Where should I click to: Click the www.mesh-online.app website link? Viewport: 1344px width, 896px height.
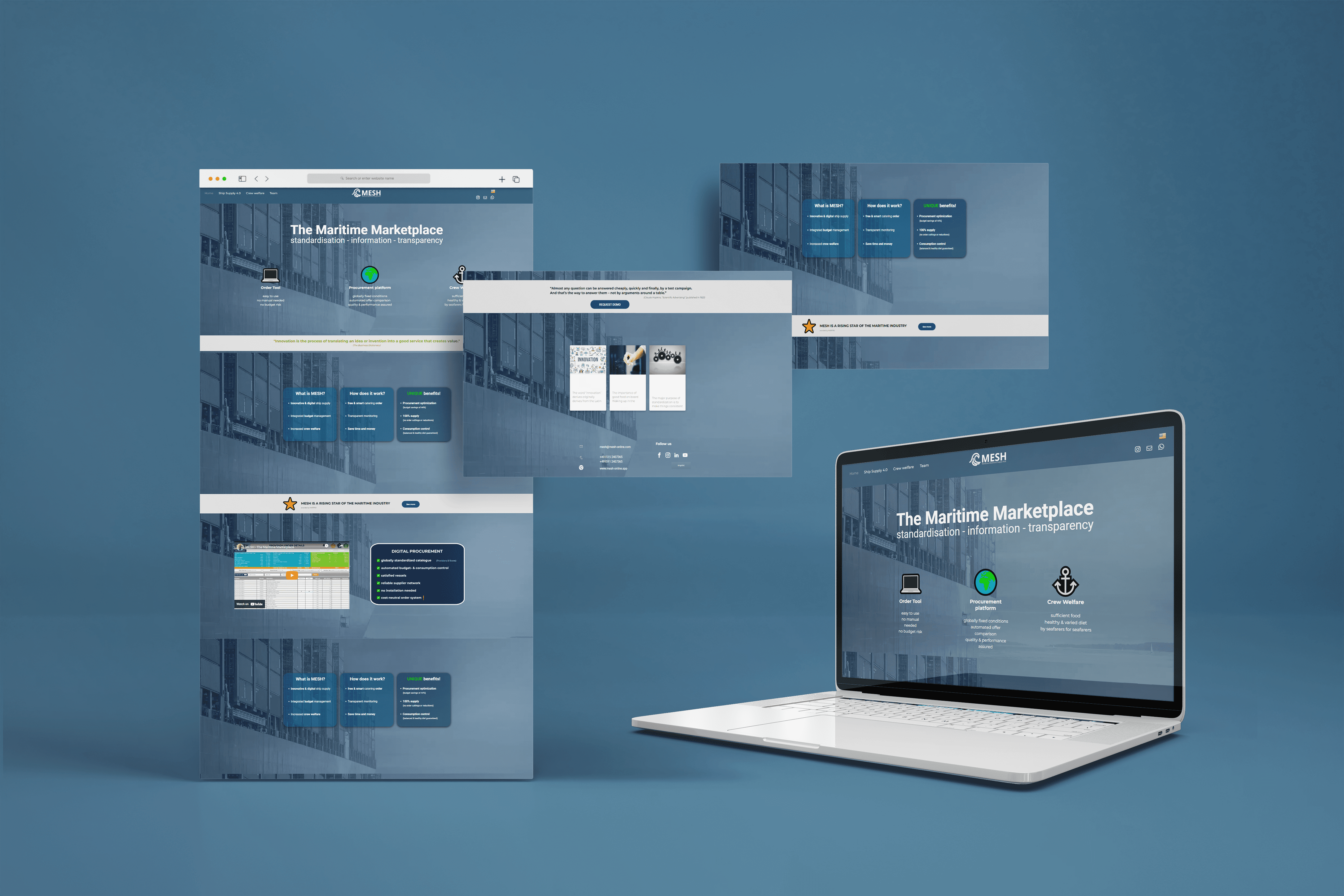pos(613,469)
